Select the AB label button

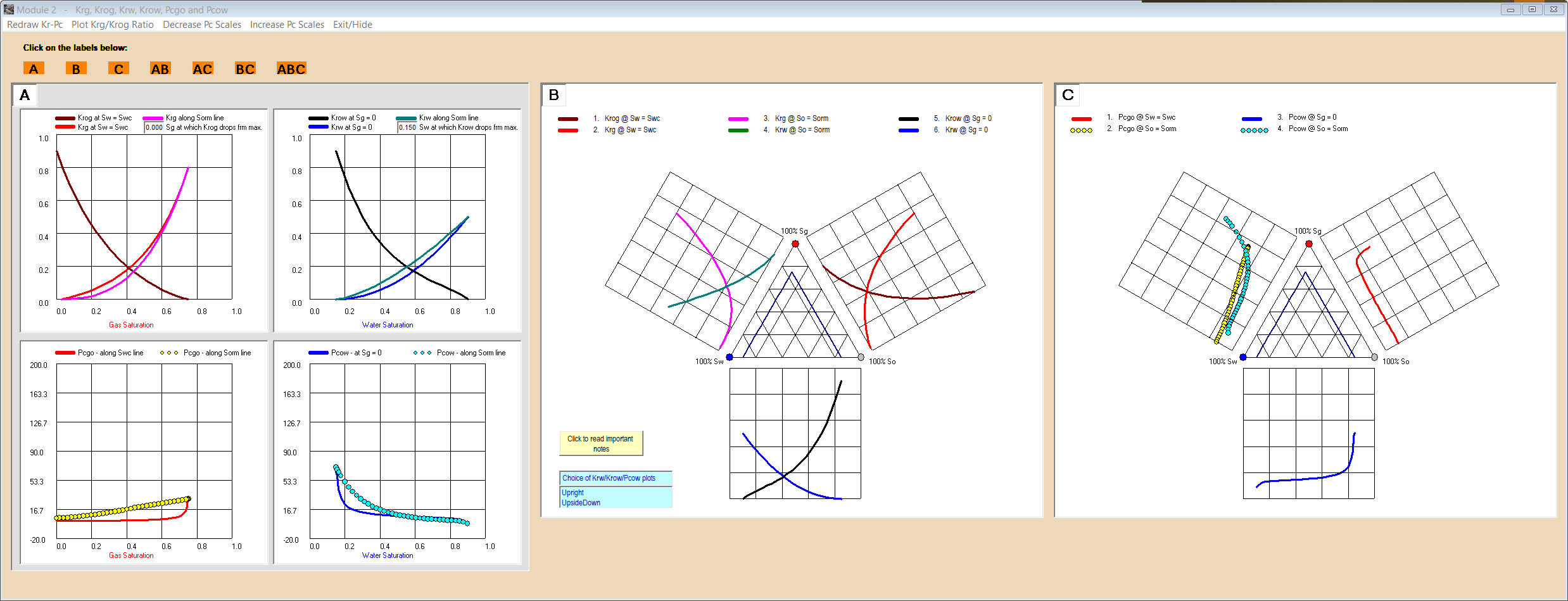point(160,68)
